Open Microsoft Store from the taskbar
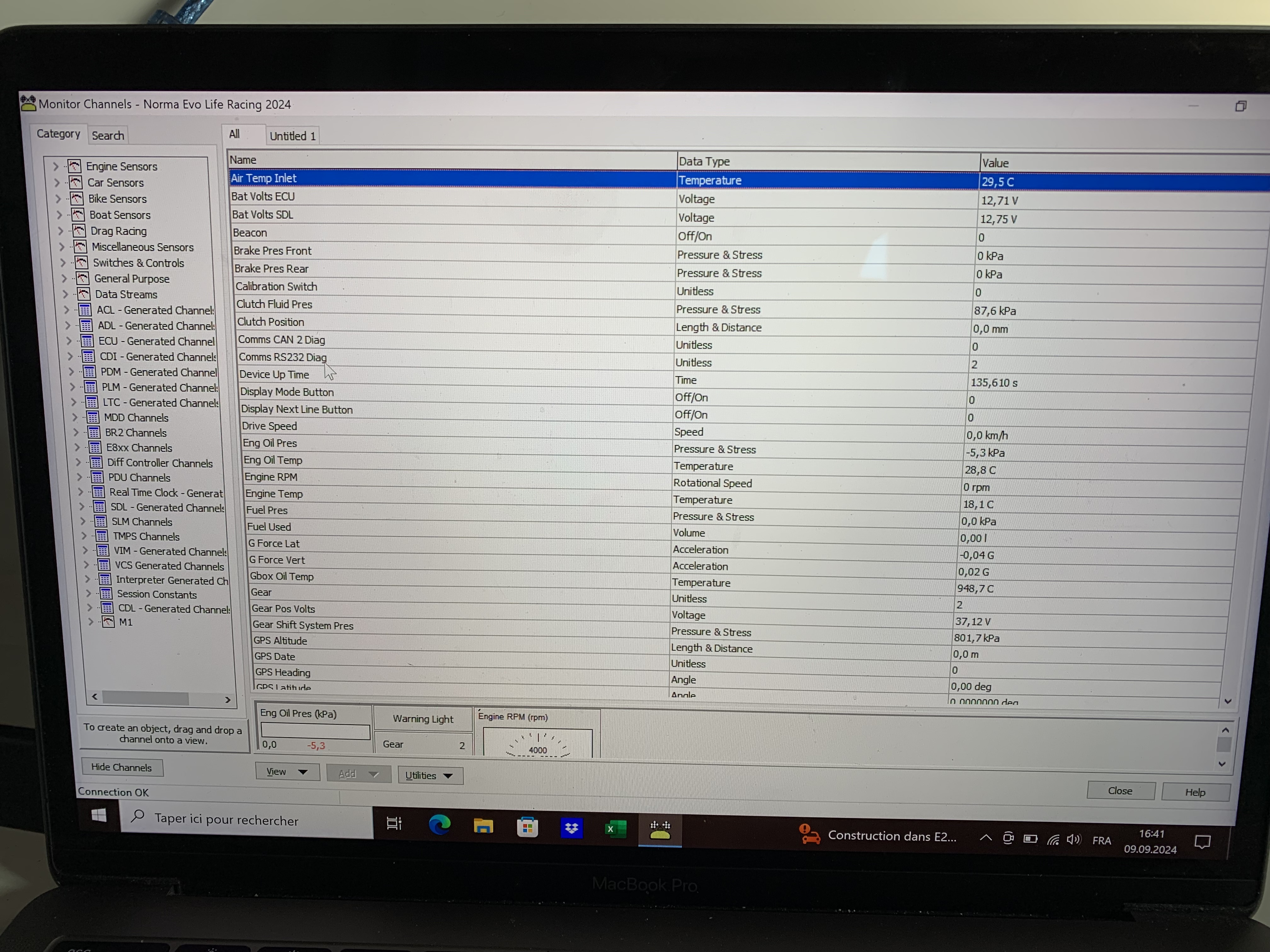1270x952 pixels. 527,827
